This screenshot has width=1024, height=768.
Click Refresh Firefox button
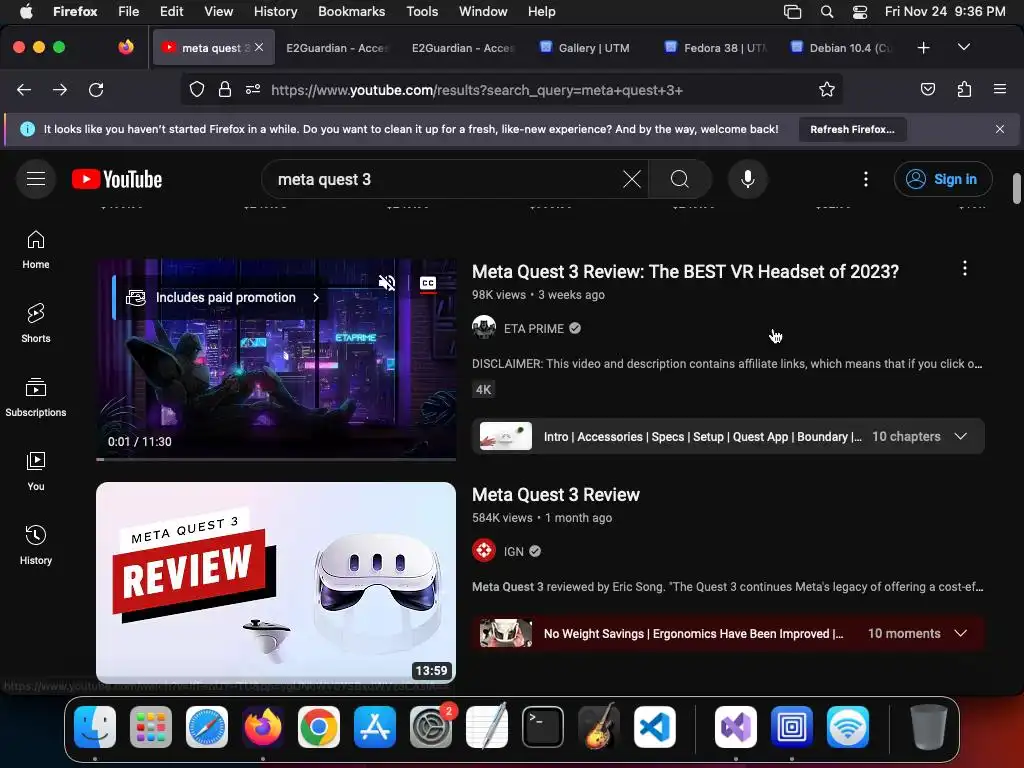(x=852, y=129)
